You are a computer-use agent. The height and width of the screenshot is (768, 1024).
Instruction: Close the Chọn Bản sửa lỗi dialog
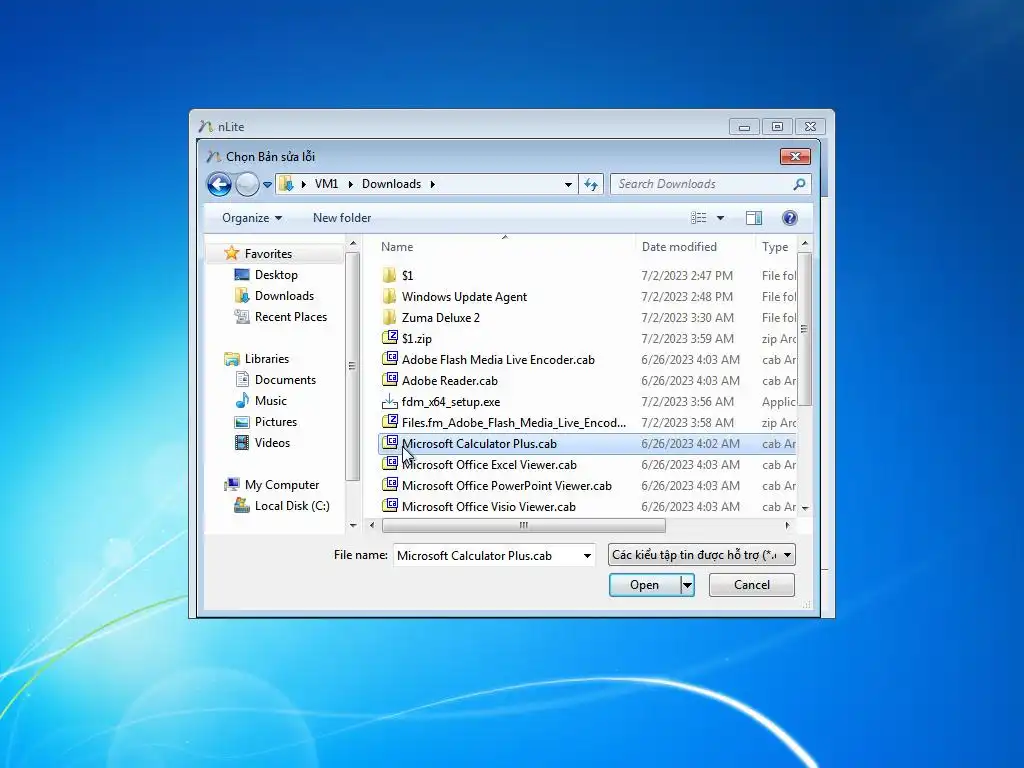(x=795, y=157)
